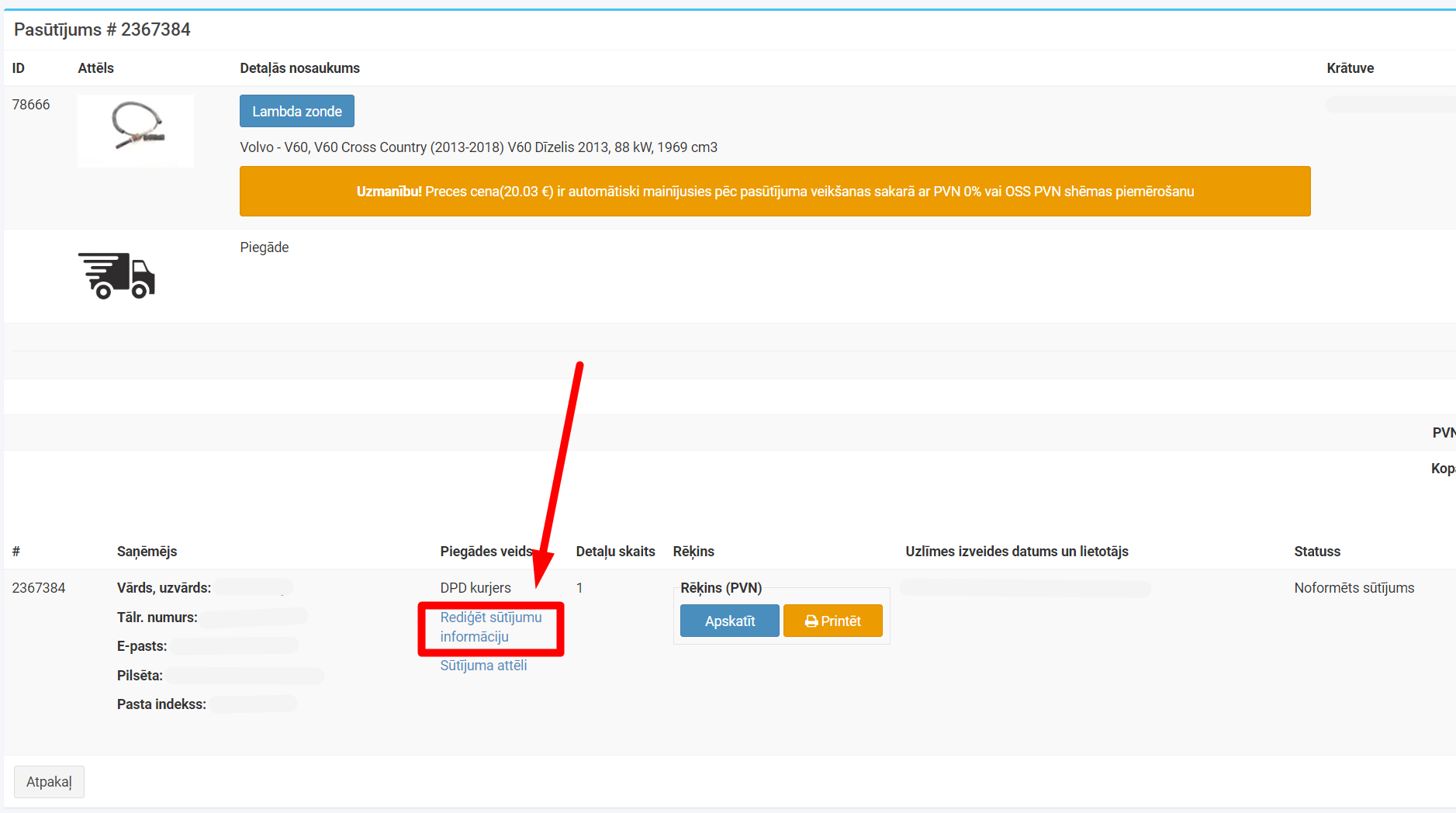The height and width of the screenshot is (813, 1456).
Task: Open Rediģēt sūtījumu informāciju link
Action: (x=490, y=627)
